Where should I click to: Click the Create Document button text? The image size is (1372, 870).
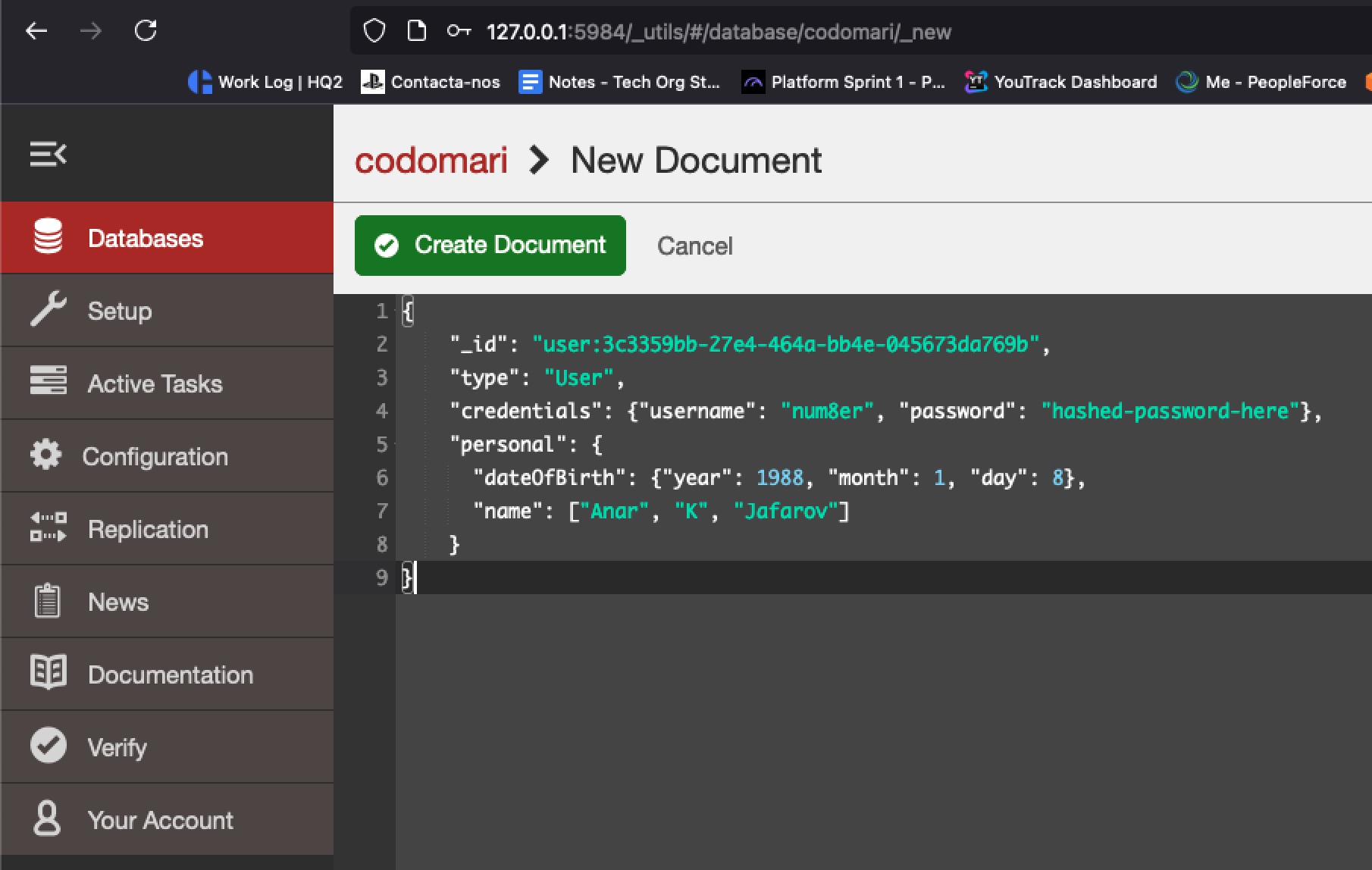(x=510, y=245)
